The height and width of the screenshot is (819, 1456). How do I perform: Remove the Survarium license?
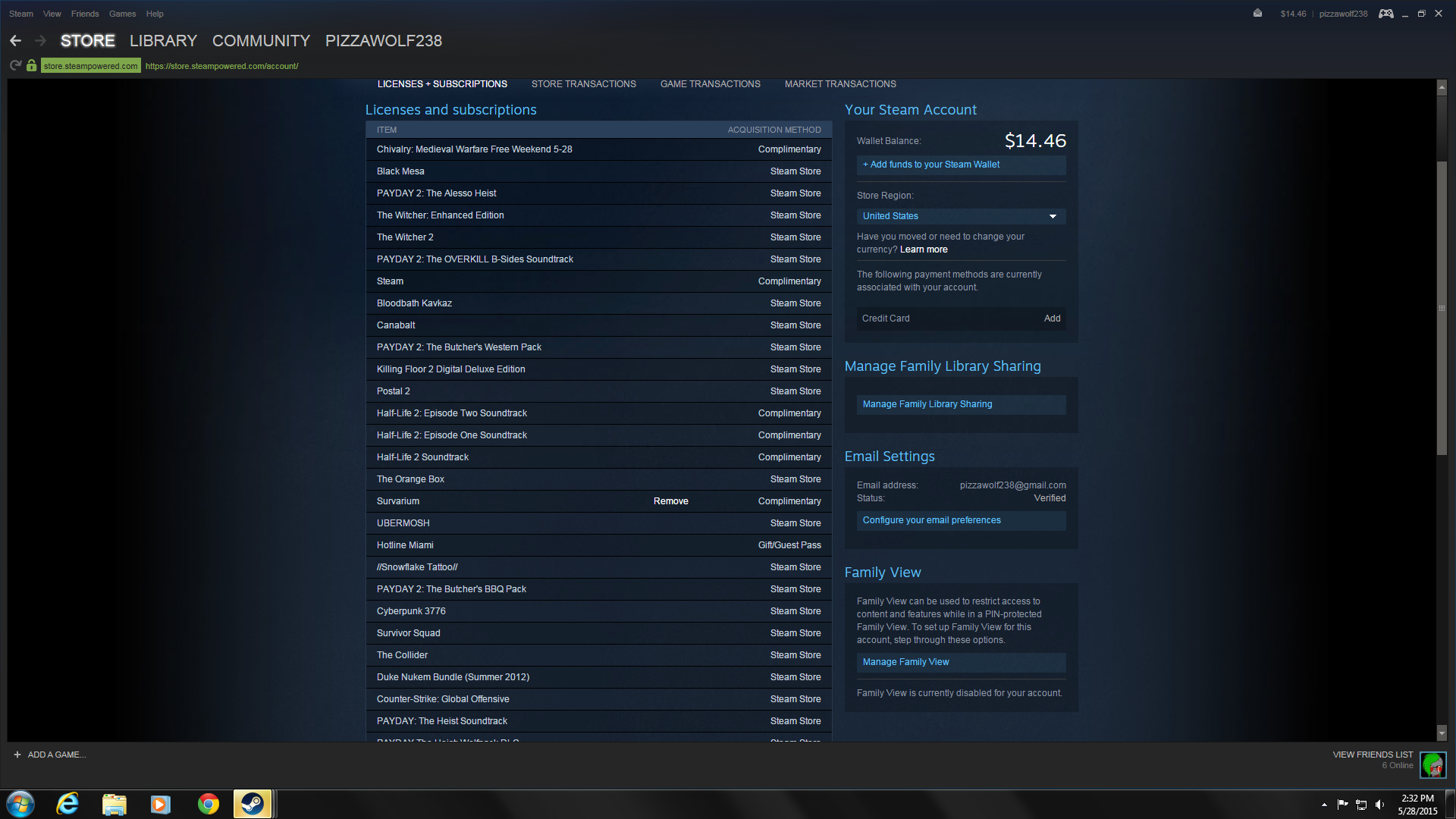point(670,501)
